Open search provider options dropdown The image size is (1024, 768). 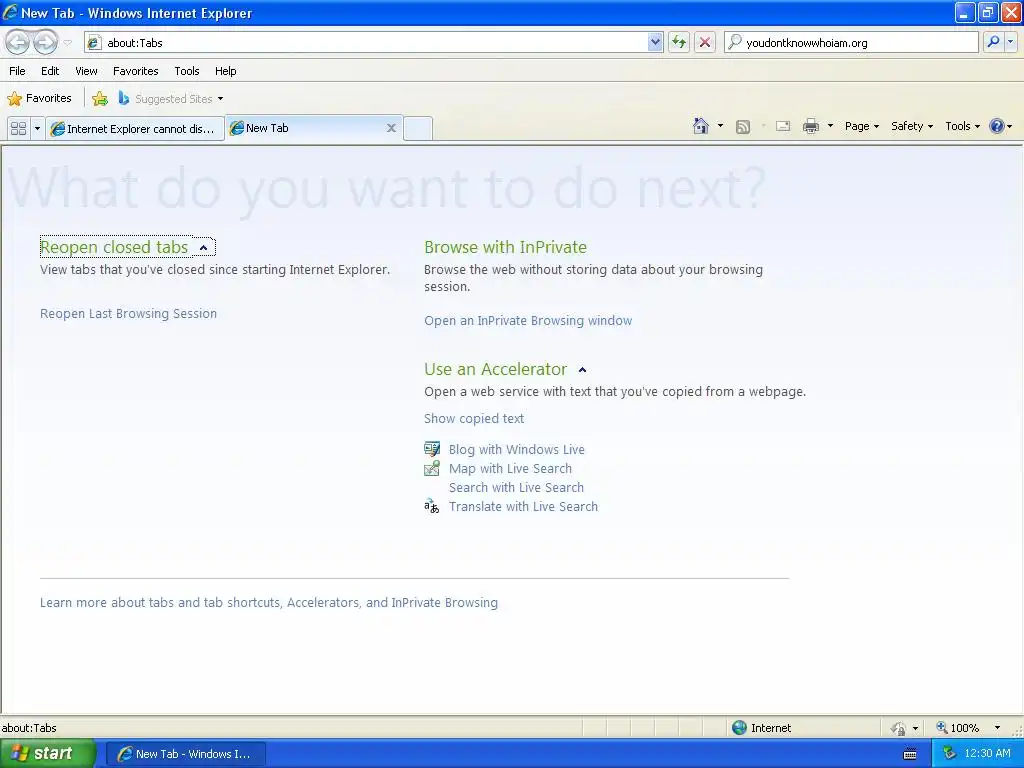[1010, 42]
